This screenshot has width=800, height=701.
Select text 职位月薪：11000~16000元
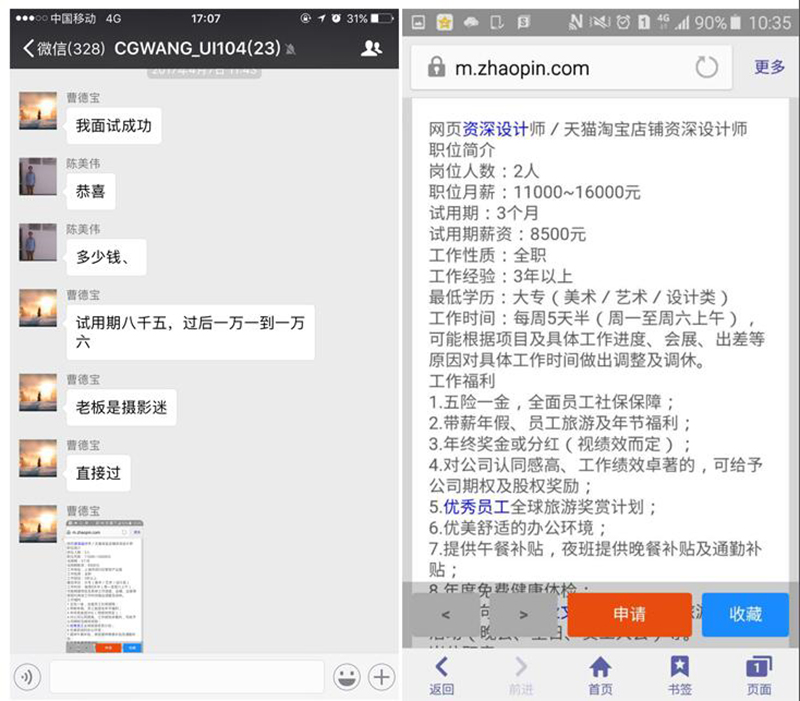tap(534, 192)
